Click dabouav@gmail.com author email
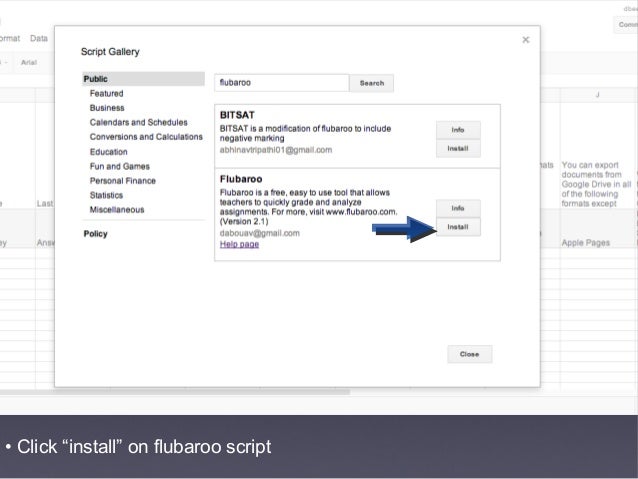Image resolution: width=638 pixels, height=479 pixels. pos(260,233)
